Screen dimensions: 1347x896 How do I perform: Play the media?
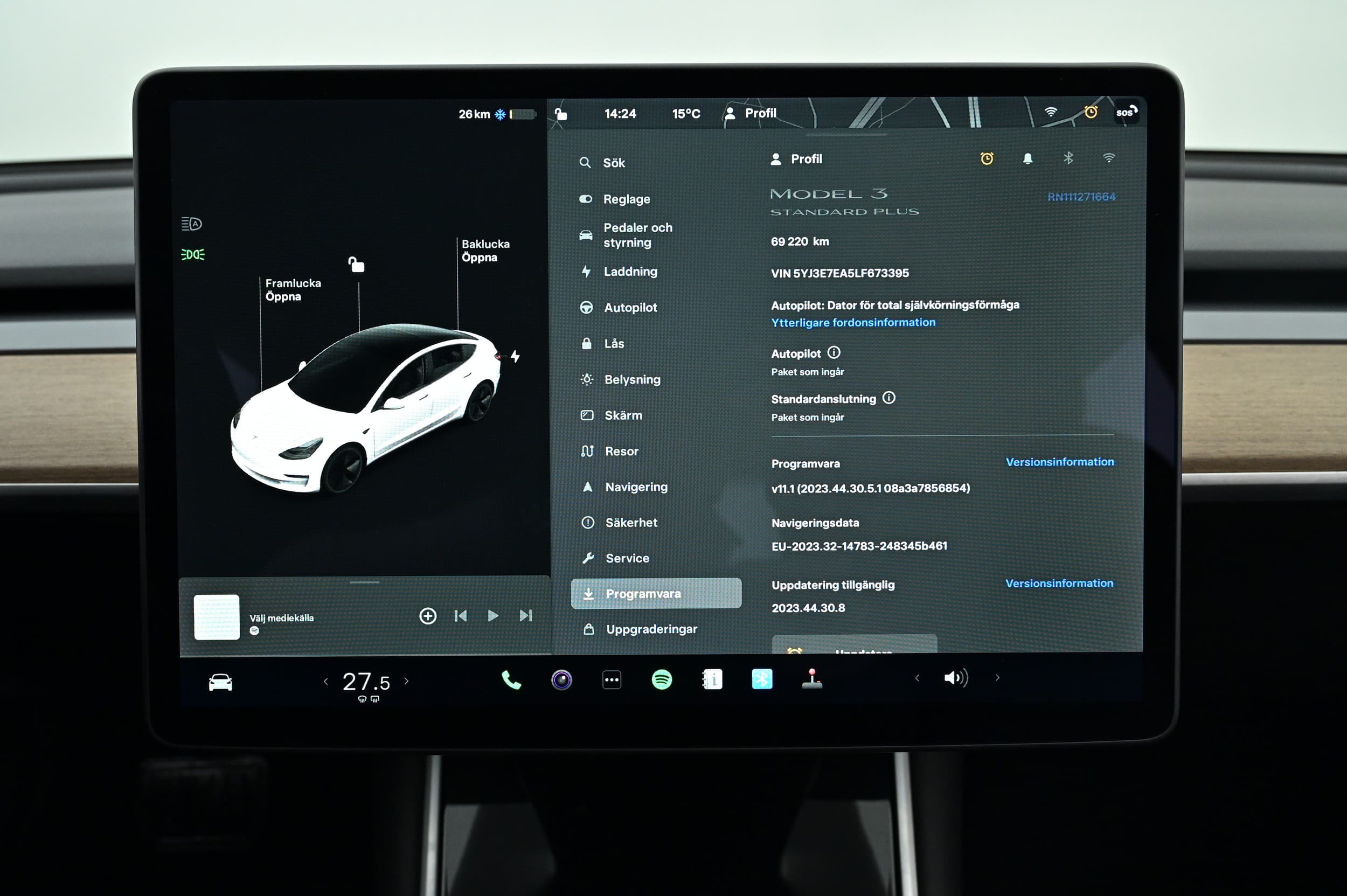[x=493, y=615]
